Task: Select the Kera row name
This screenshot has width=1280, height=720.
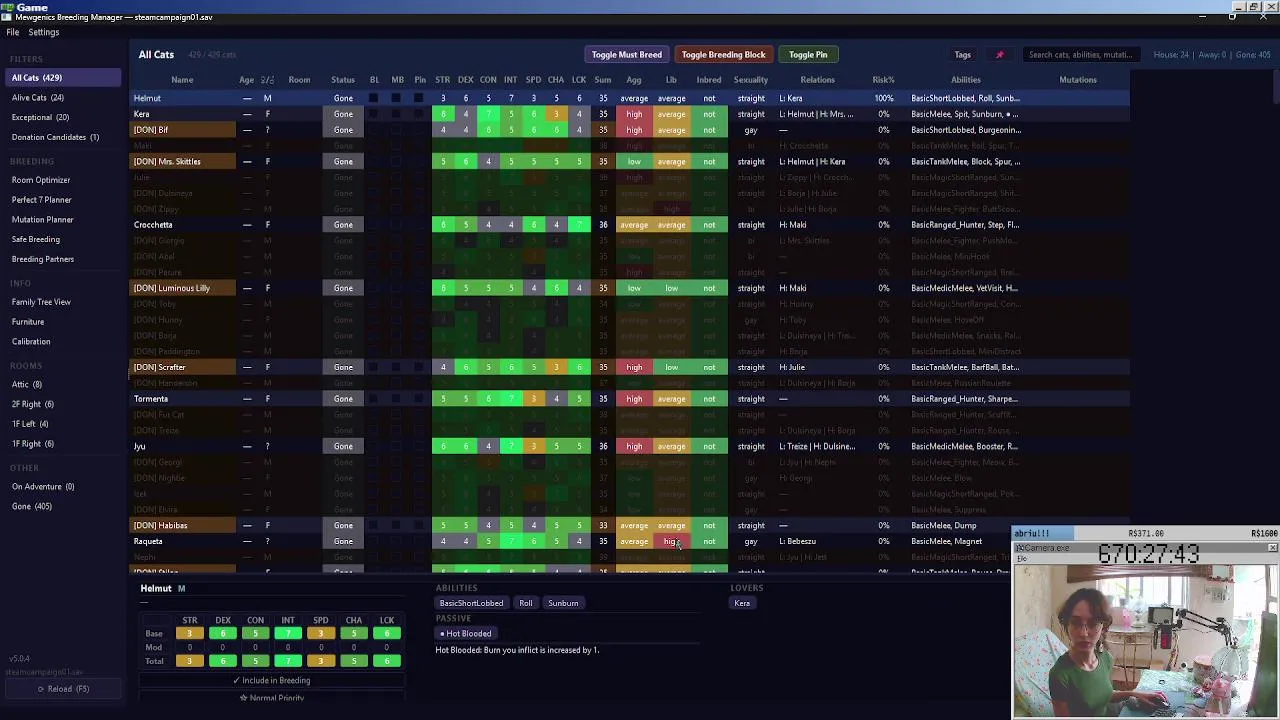Action: 142,114
